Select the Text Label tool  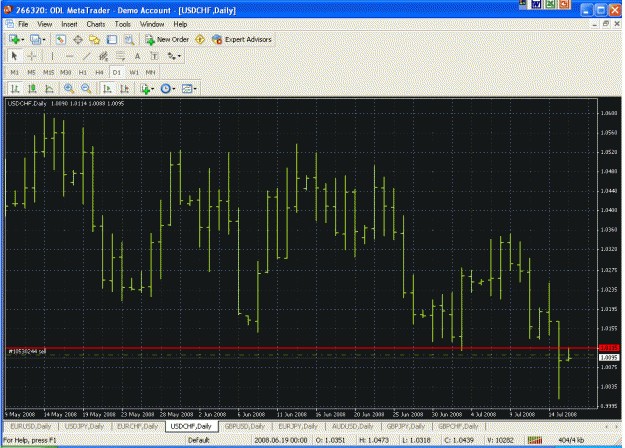[154, 56]
